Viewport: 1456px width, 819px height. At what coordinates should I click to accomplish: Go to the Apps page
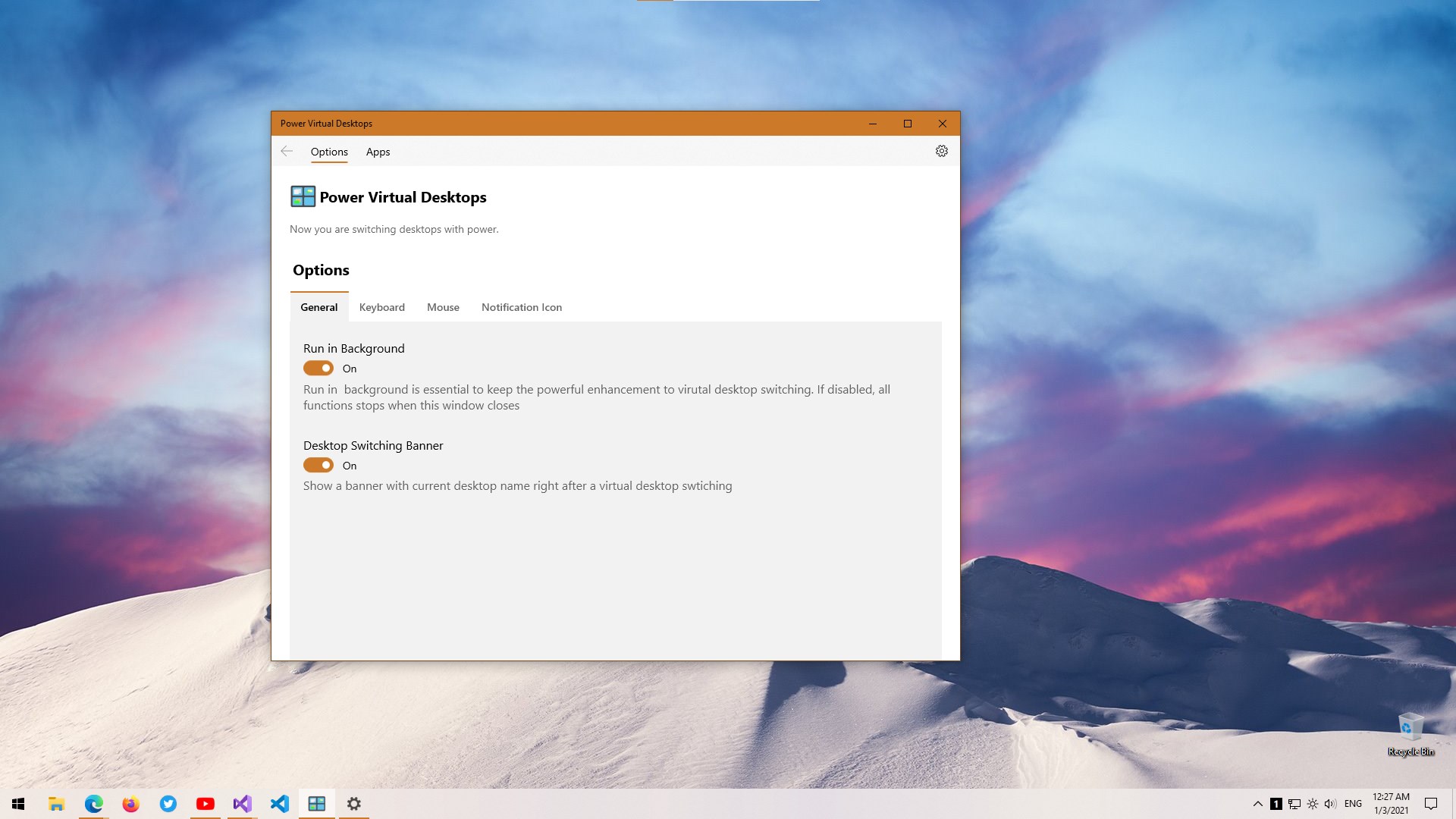pos(378,152)
